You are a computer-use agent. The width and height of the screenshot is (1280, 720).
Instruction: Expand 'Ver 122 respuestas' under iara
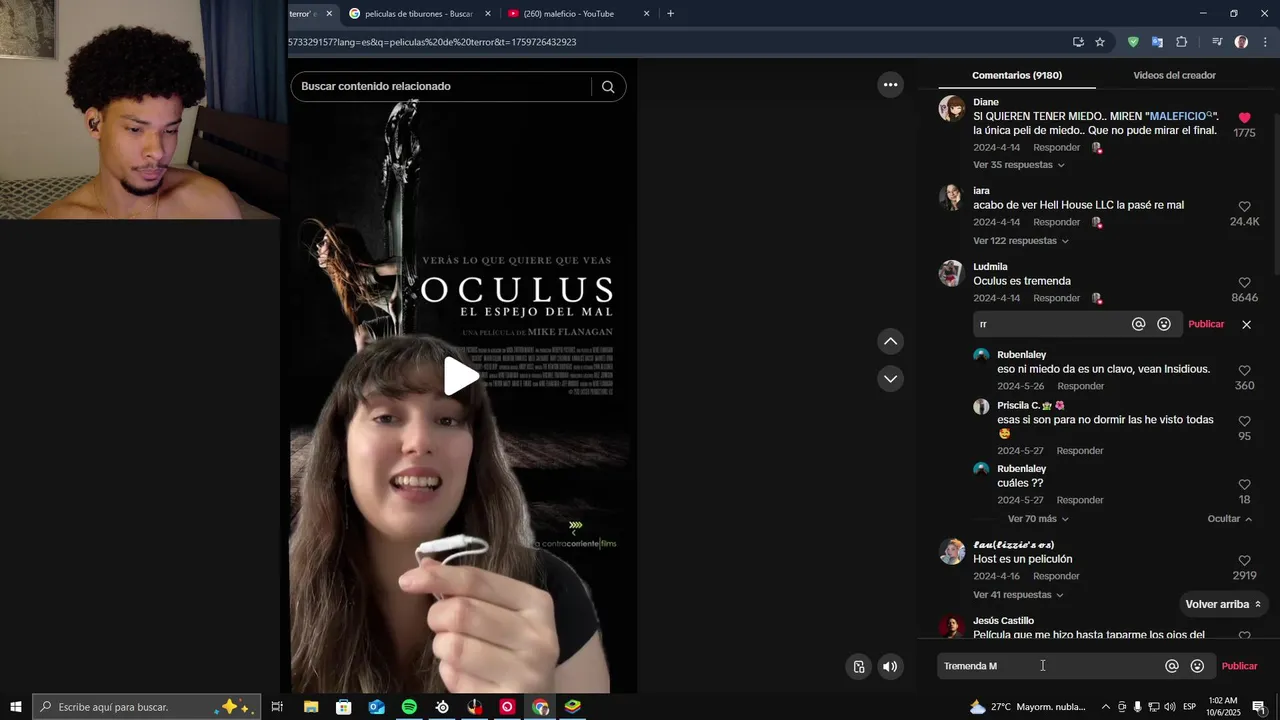(1021, 241)
